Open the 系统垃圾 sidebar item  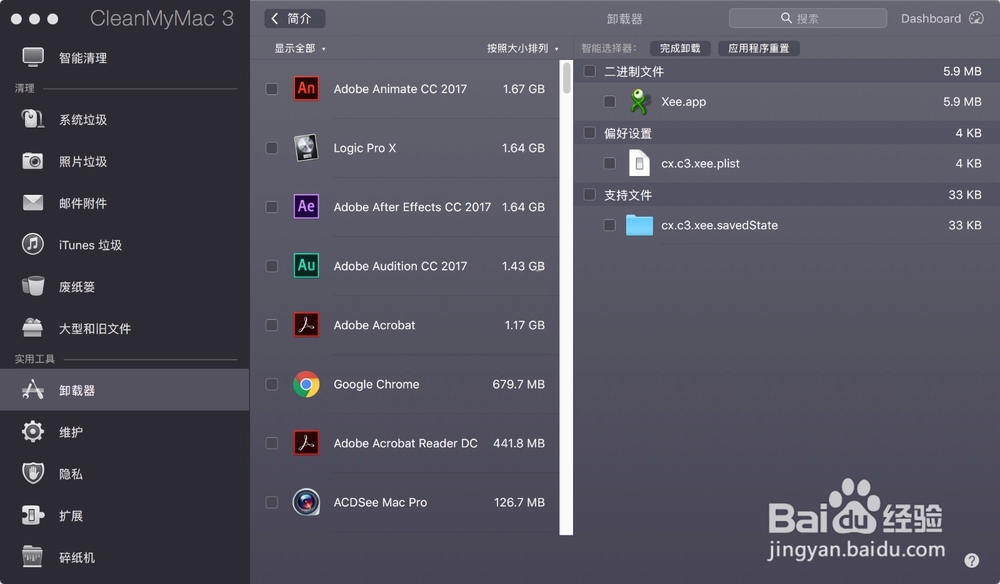point(125,119)
